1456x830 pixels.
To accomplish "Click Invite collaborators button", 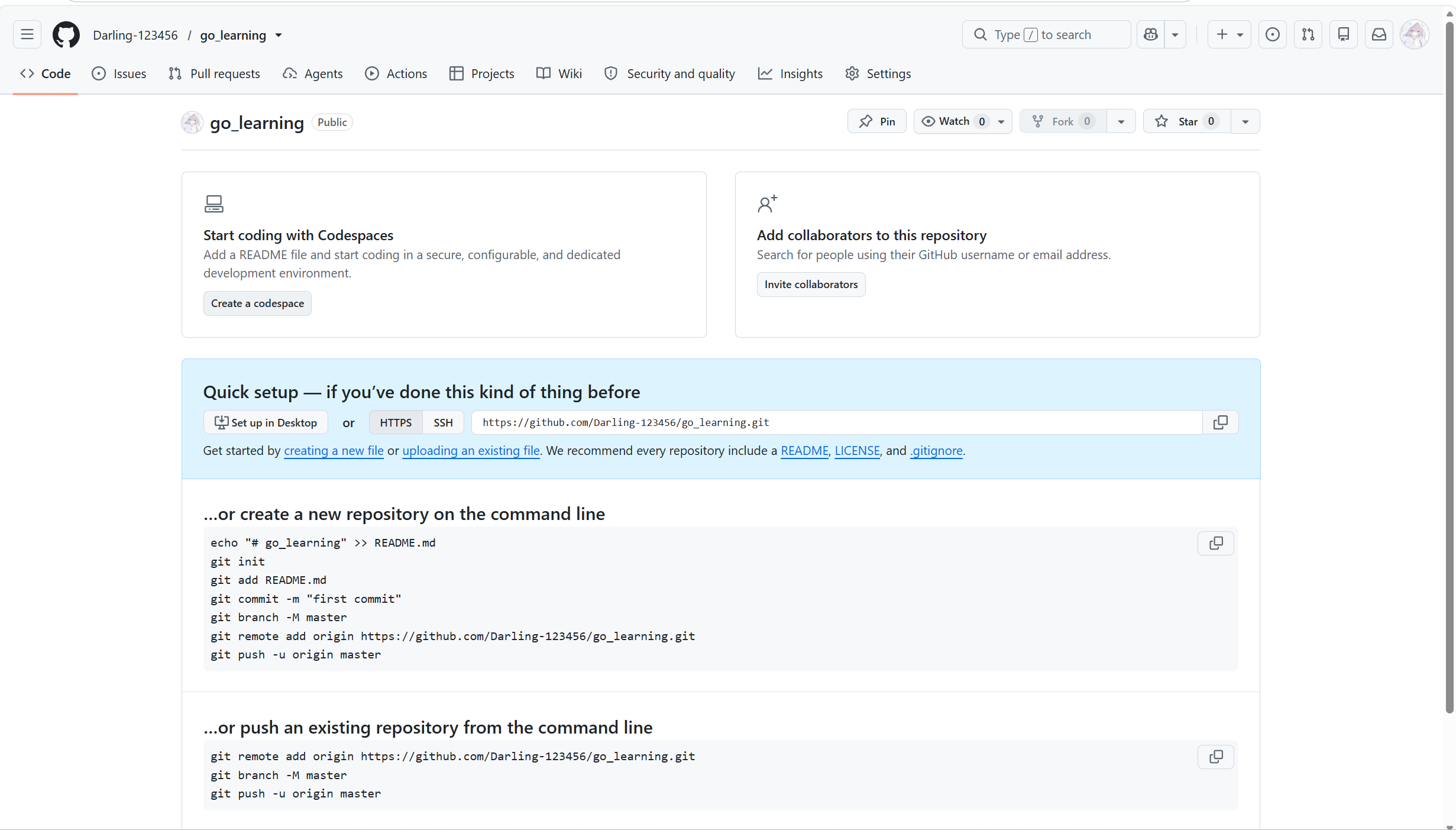I will [811, 285].
